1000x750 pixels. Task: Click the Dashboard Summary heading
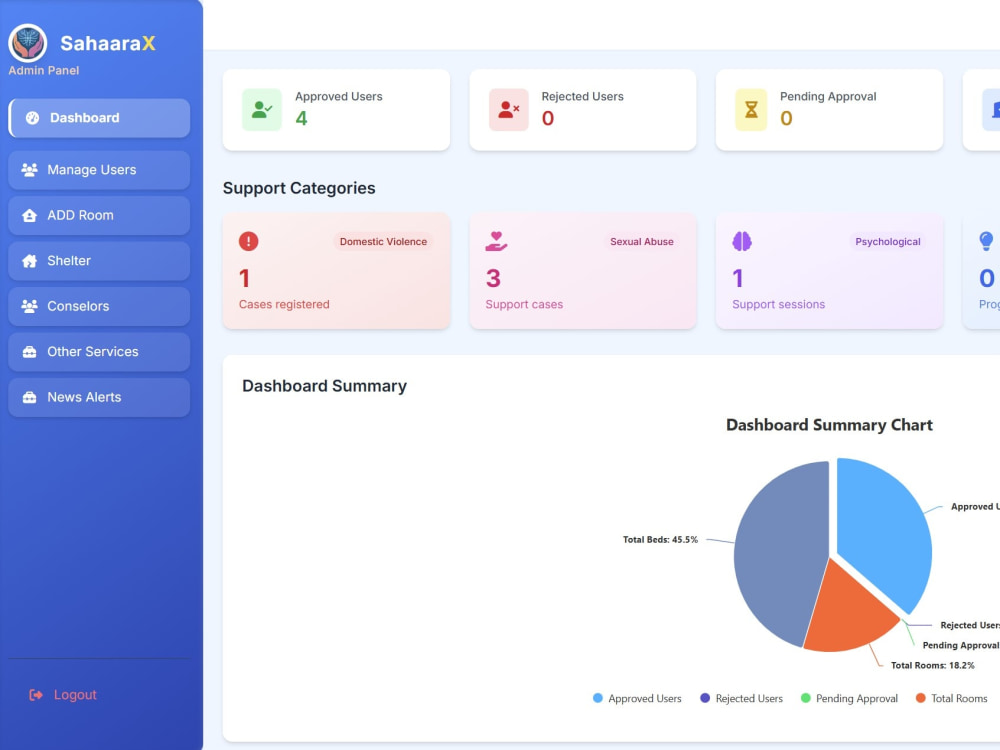pyautogui.click(x=325, y=386)
